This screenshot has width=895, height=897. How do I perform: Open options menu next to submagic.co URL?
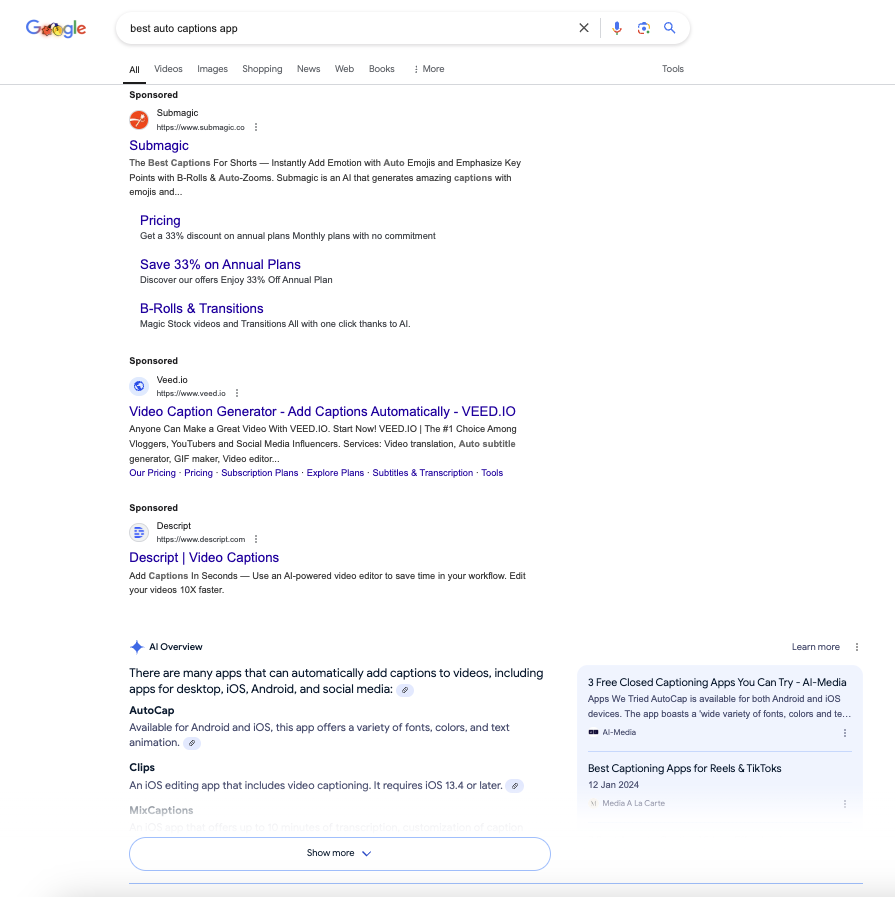(256, 127)
